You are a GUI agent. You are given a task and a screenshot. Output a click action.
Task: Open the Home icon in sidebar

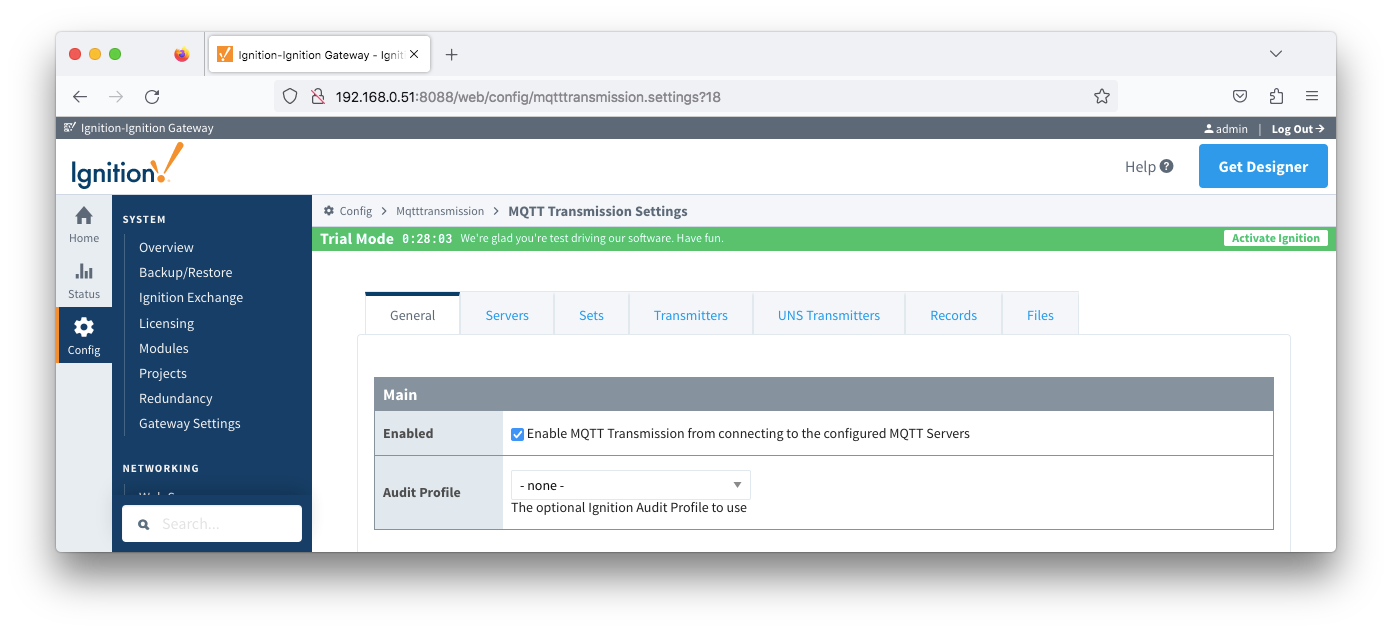[x=84, y=216]
